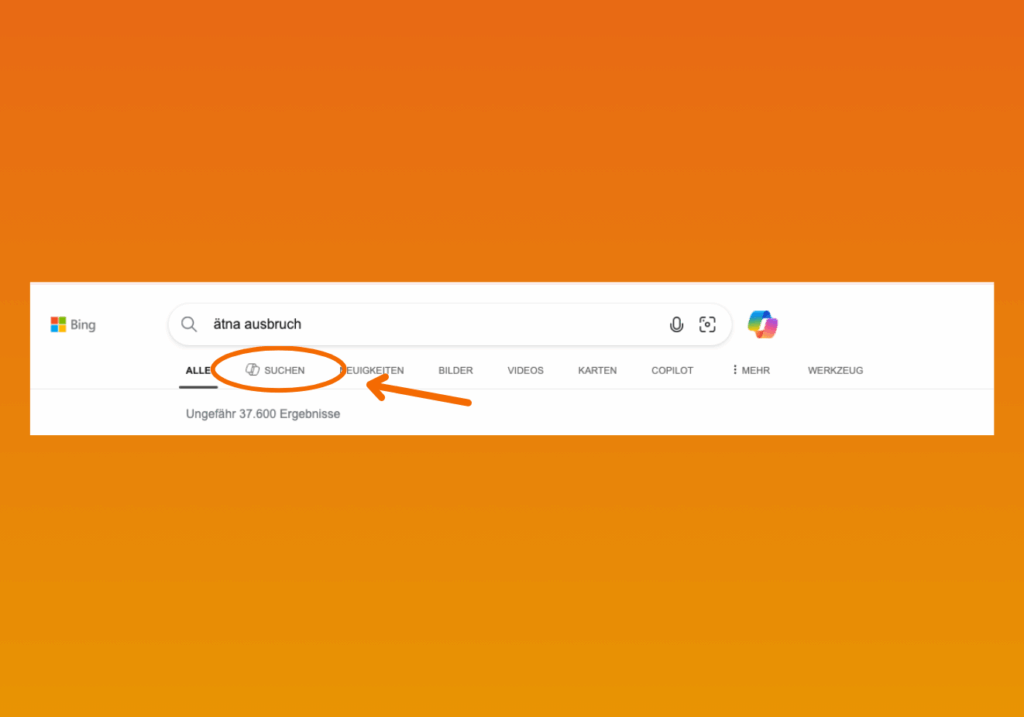
Task: Click the Copilot icon beside SUCHEN
Action: point(252,370)
